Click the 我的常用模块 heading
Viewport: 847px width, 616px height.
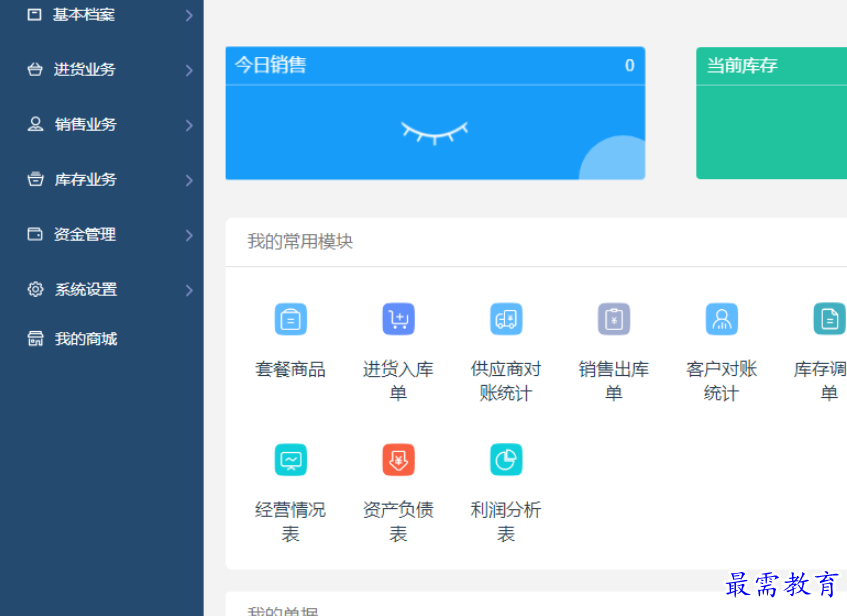(x=300, y=241)
